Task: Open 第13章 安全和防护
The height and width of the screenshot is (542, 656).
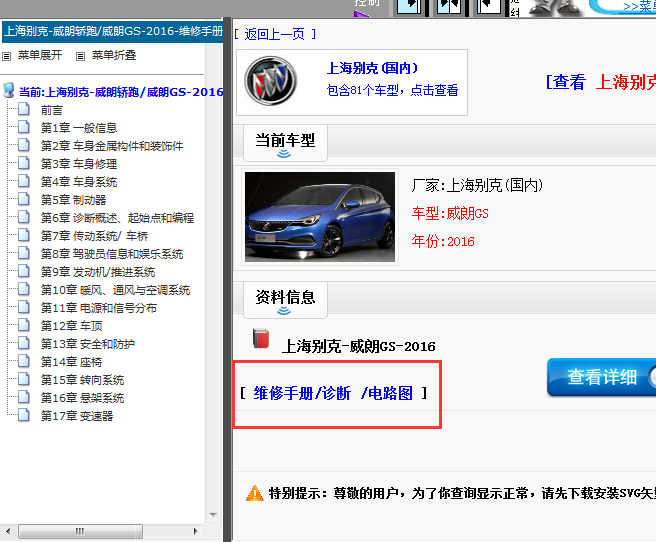Action: click(x=88, y=344)
